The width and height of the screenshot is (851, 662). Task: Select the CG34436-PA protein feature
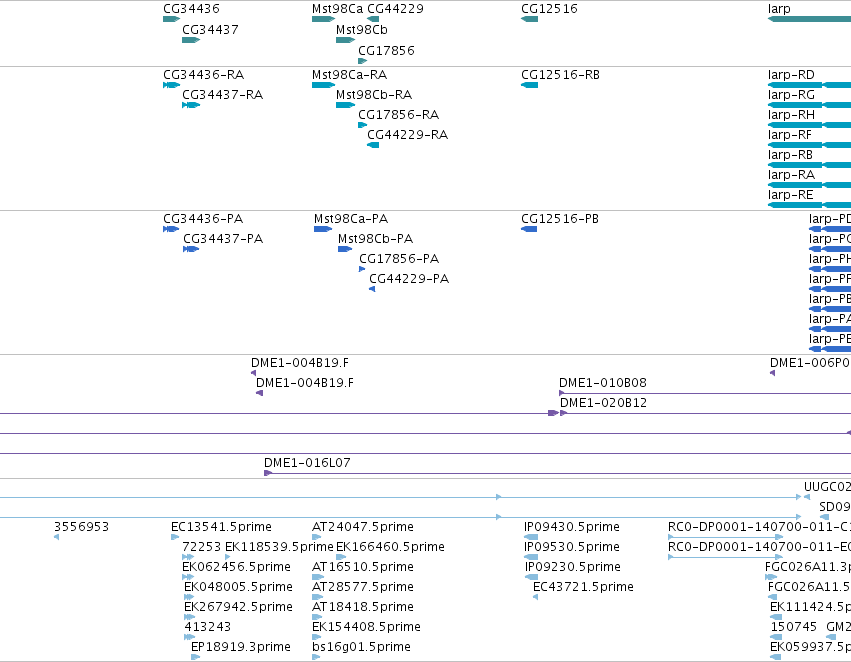point(171,229)
